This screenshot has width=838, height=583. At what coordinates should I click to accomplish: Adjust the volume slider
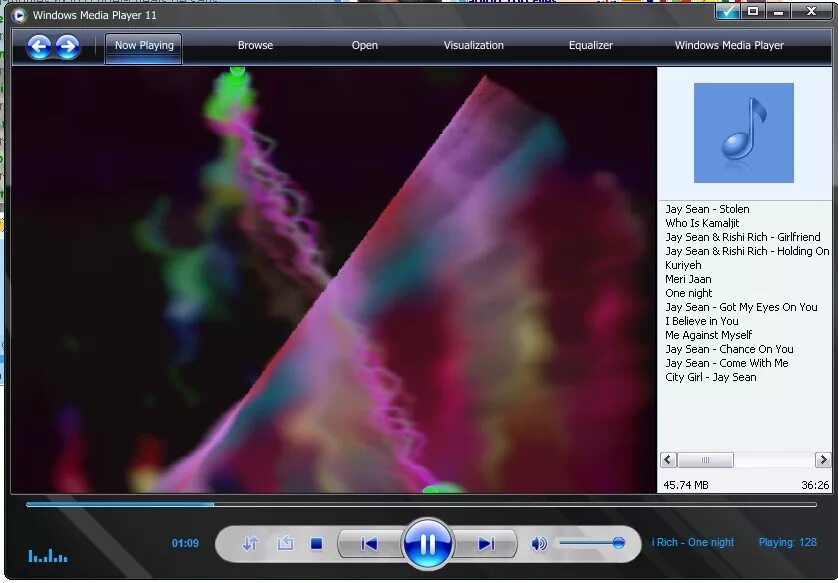pyautogui.click(x=592, y=543)
